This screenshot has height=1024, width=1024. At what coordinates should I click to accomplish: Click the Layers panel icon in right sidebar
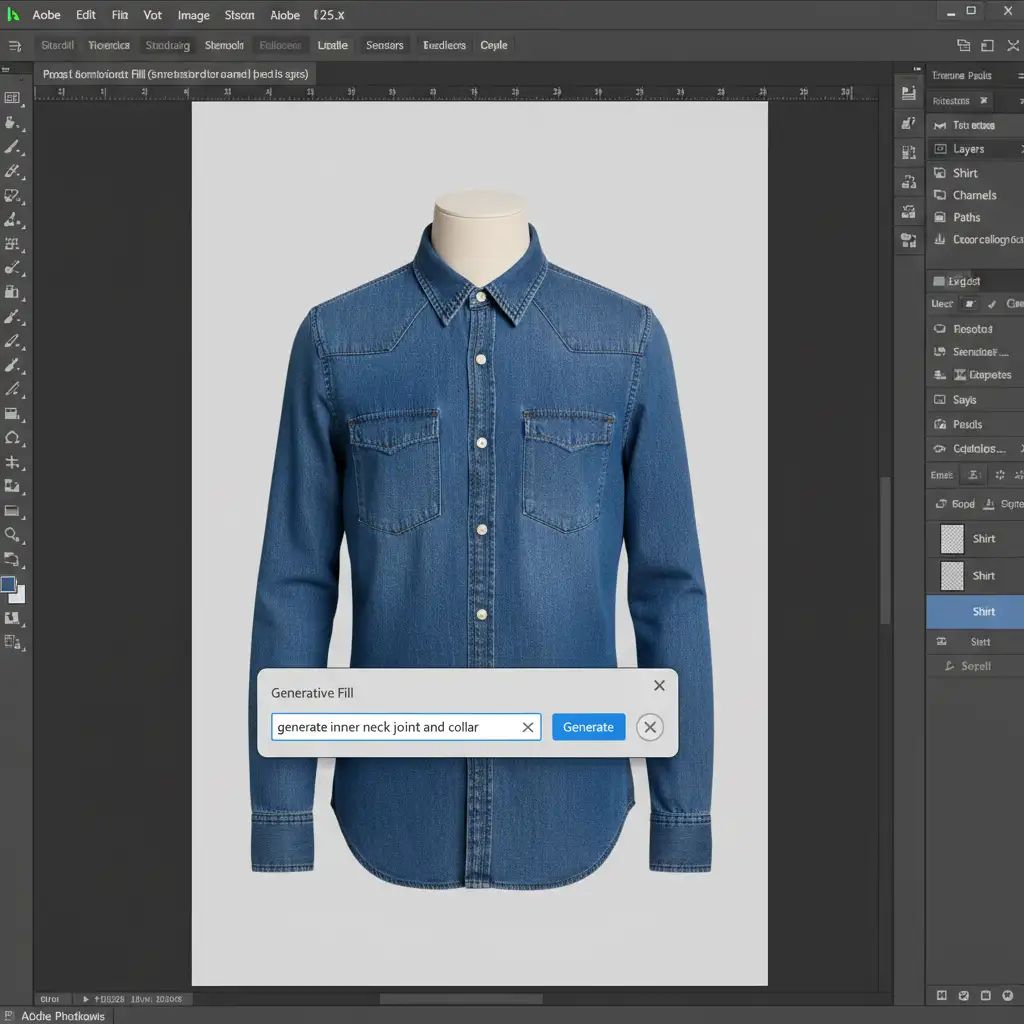940,149
